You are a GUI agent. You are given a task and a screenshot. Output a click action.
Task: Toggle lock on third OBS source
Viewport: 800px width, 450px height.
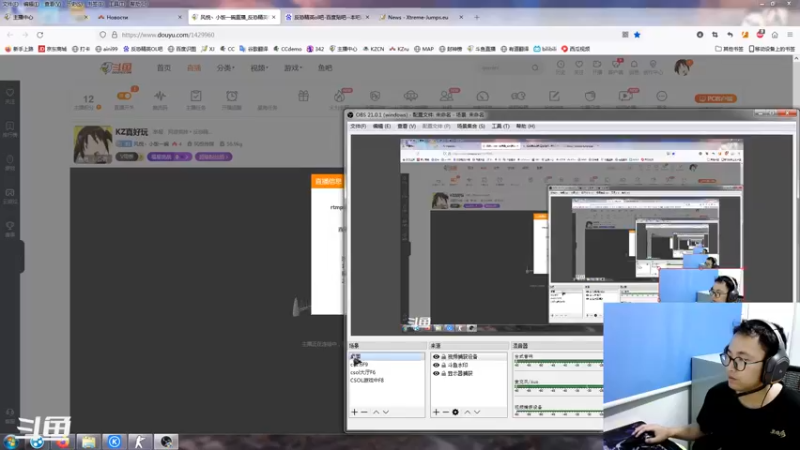pos(443,373)
